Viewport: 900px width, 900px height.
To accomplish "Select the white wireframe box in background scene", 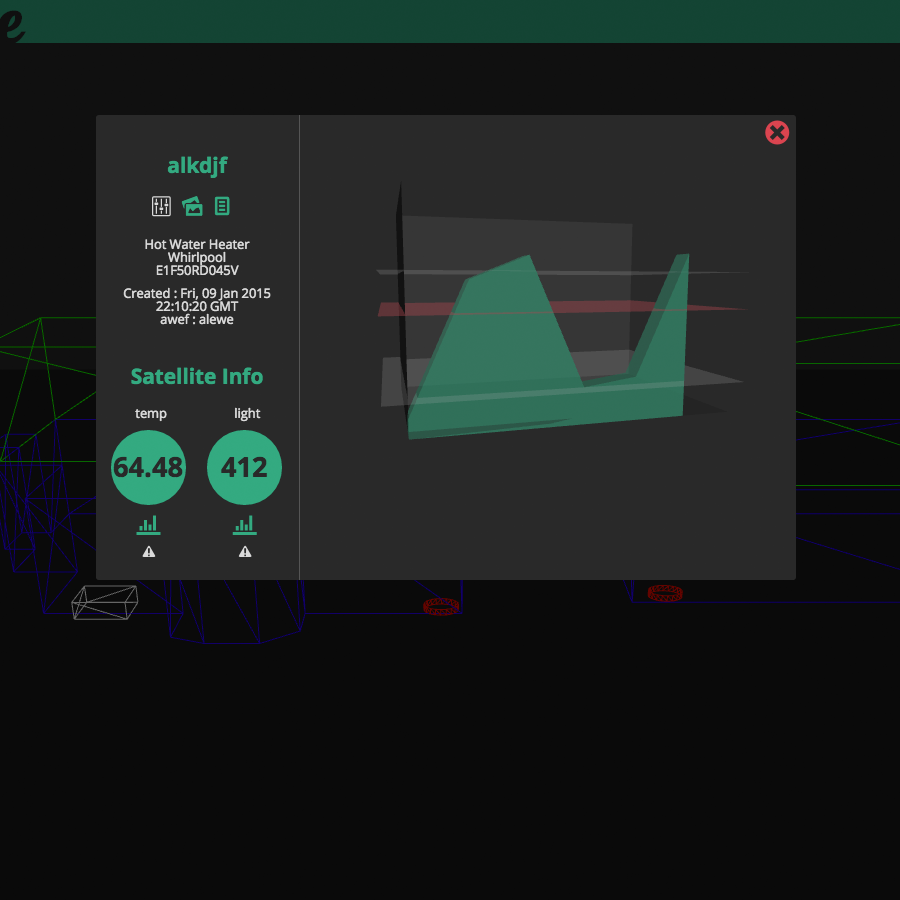I will pos(104,602).
